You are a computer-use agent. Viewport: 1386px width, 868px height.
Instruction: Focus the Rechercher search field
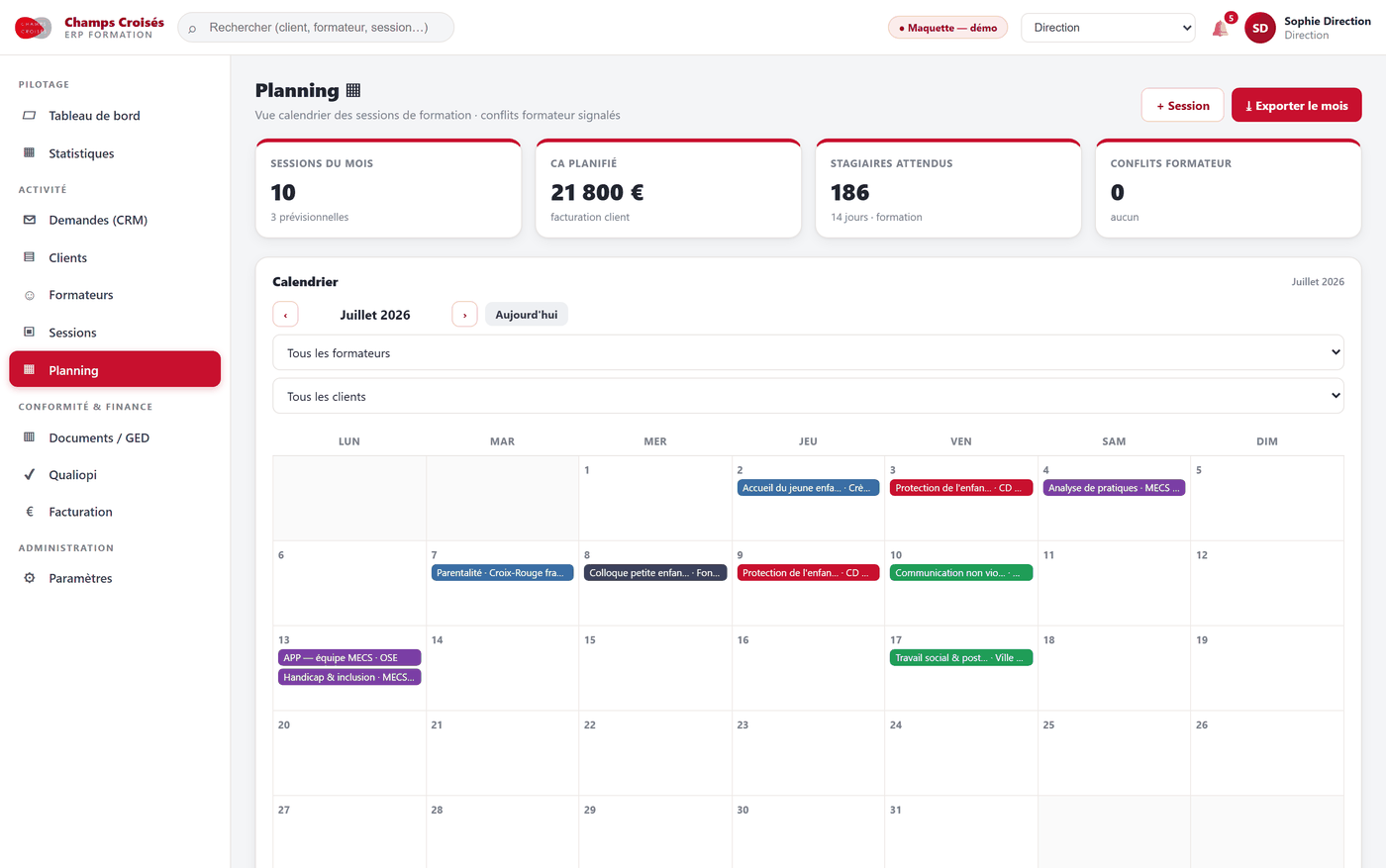coord(316,28)
